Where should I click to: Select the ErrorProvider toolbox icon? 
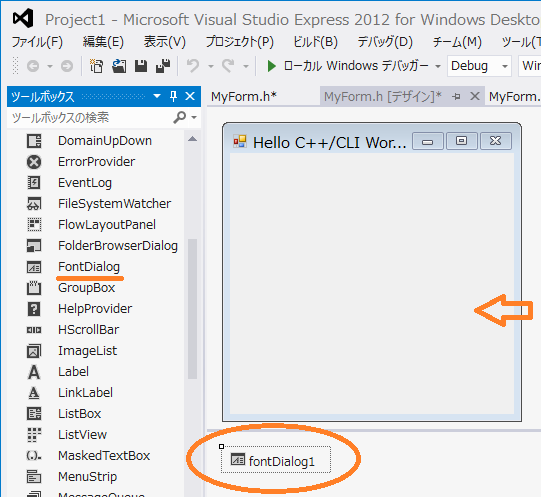tap(34, 162)
